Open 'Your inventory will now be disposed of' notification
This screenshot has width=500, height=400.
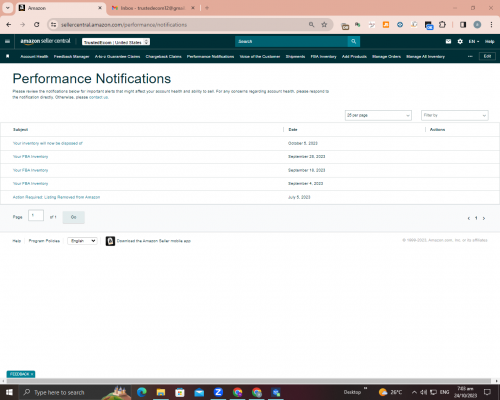[48, 143]
